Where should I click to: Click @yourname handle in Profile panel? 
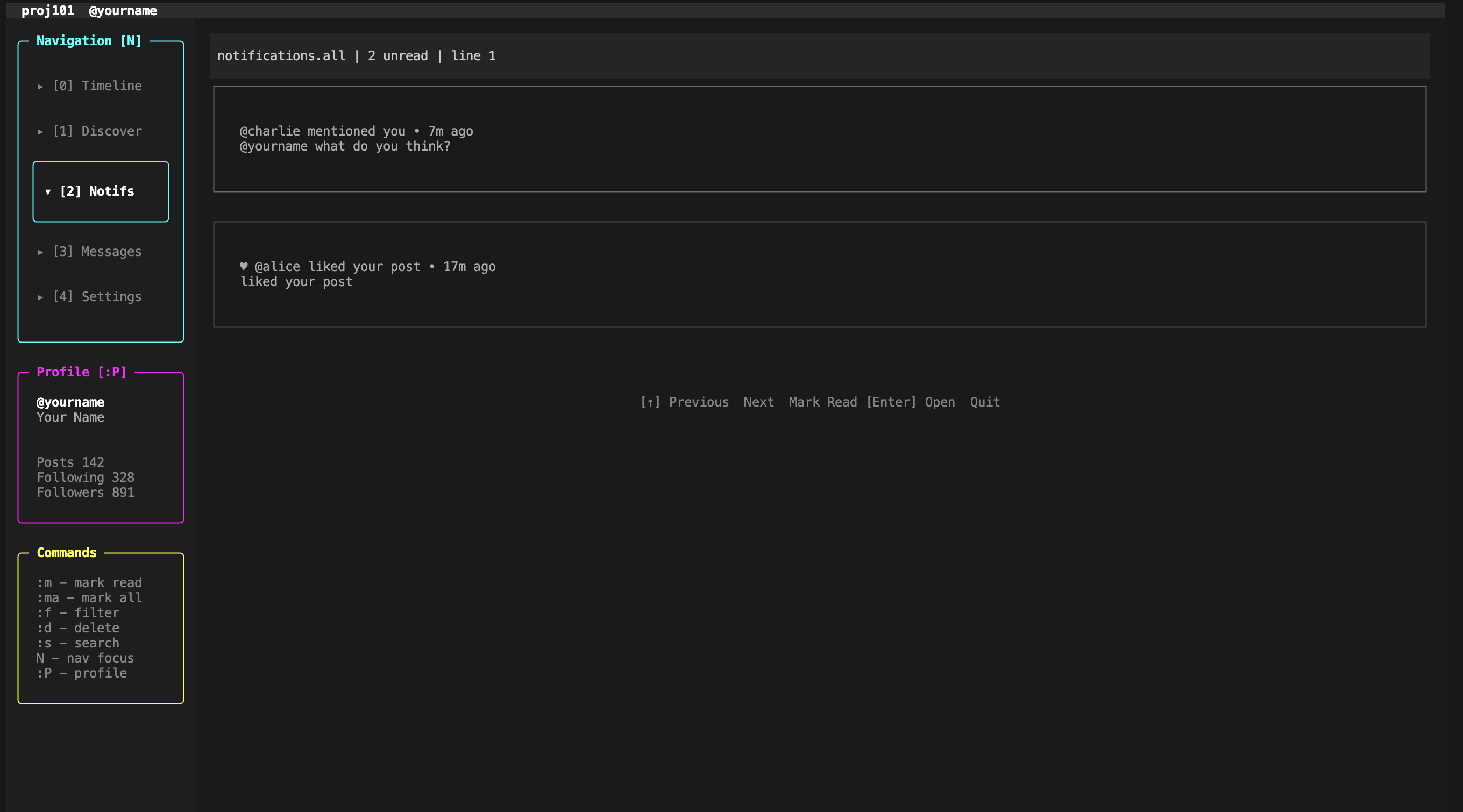pyautogui.click(x=70, y=402)
